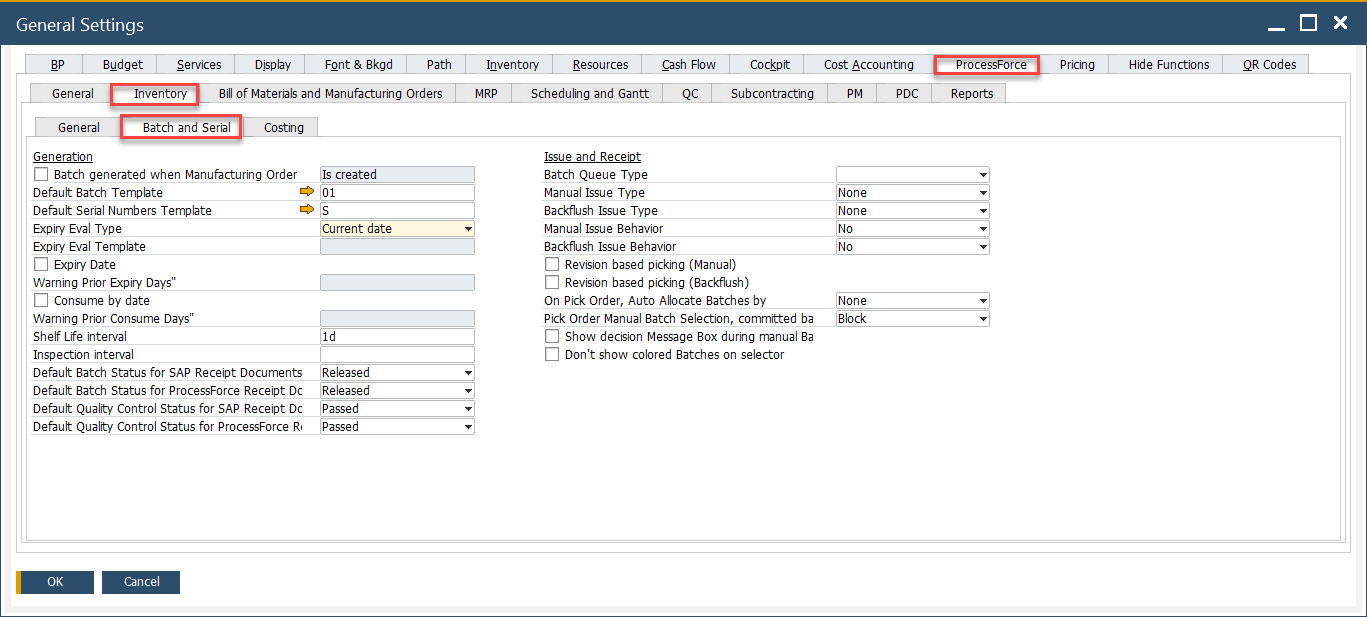Open the Expiry Eval Type dropdown
The image size is (1367, 617).
click(467, 229)
